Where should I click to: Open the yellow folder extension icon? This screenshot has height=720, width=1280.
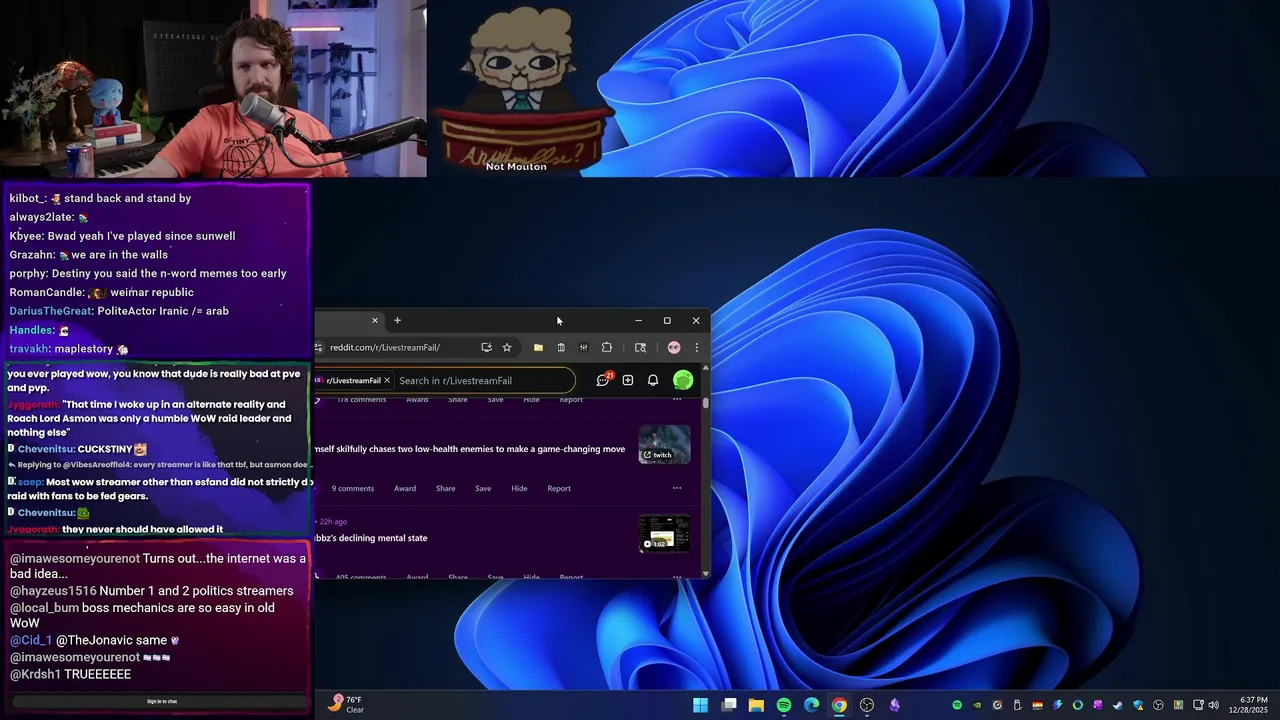538,347
